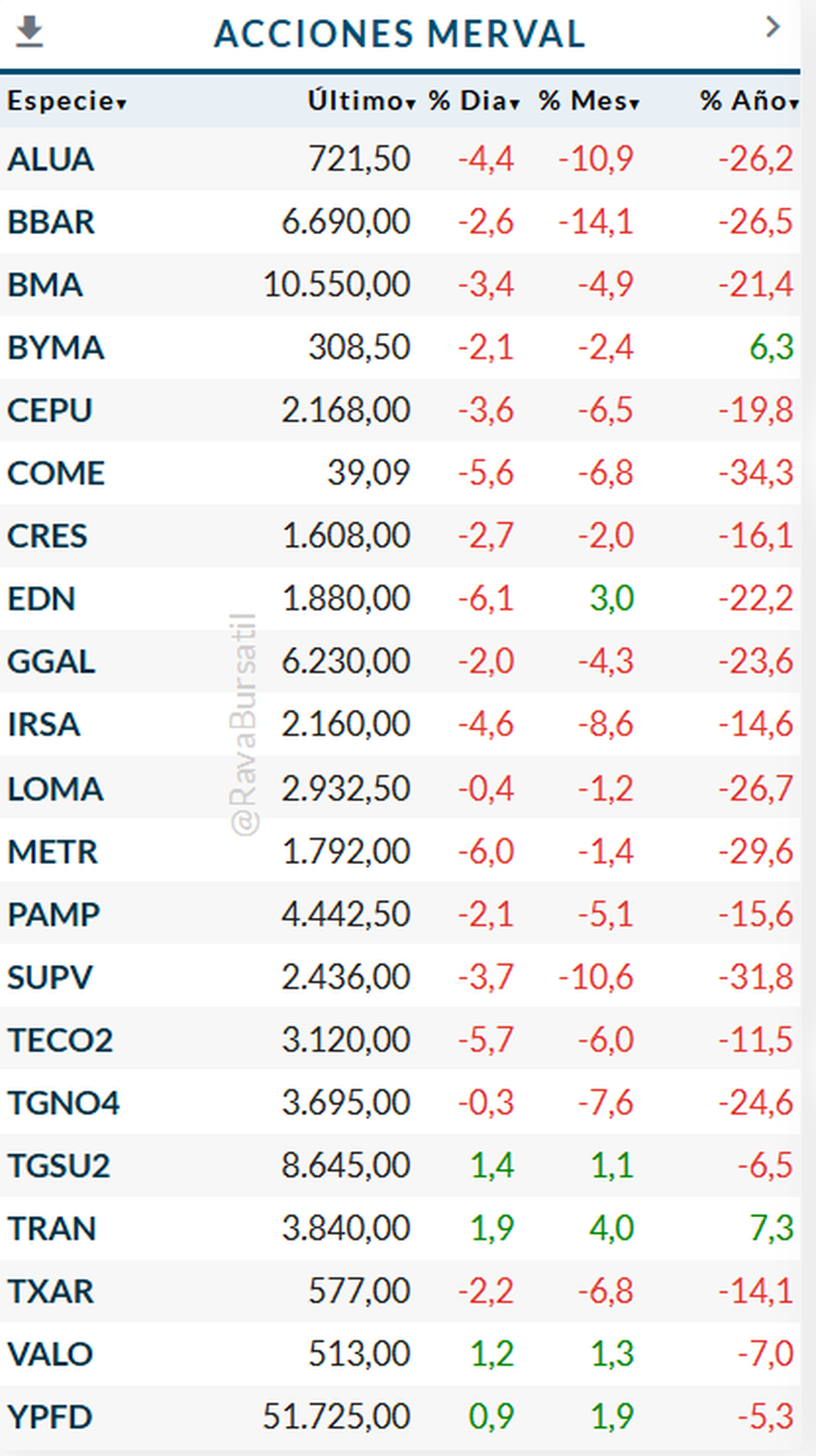Open the ACCIONES MERVAL title
The image size is (816, 1456).
tap(400, 34)
